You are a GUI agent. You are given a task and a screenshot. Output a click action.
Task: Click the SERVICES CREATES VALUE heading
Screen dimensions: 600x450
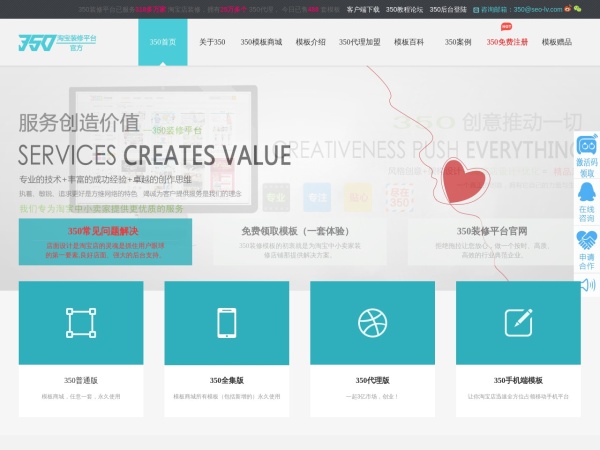point(155,155)
